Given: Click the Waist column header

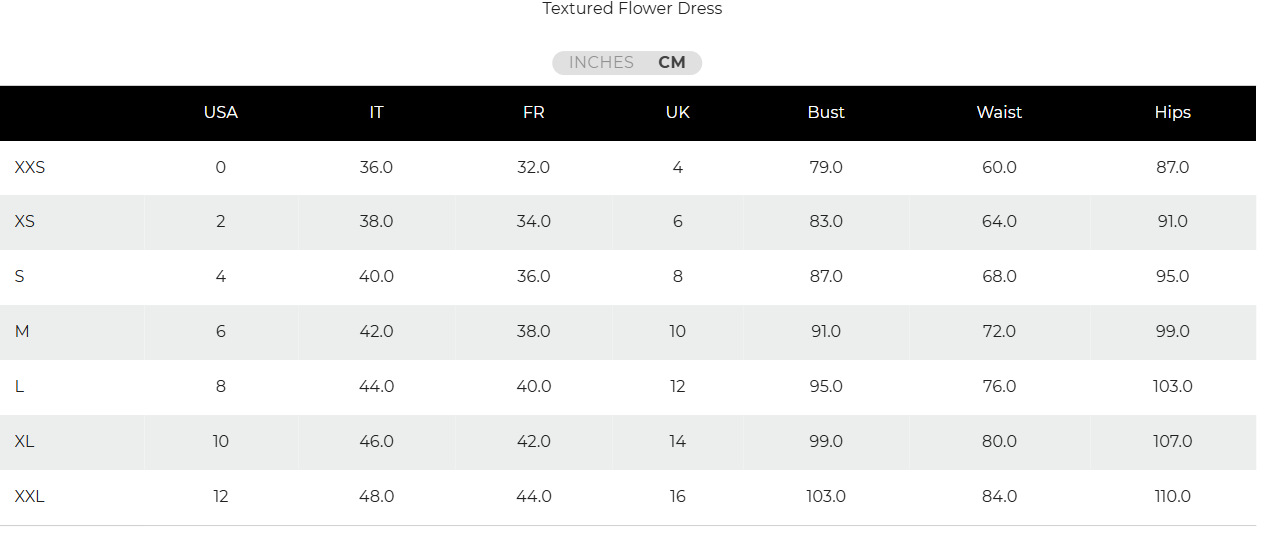Looking at the screenshot, I should pos(999,112).
